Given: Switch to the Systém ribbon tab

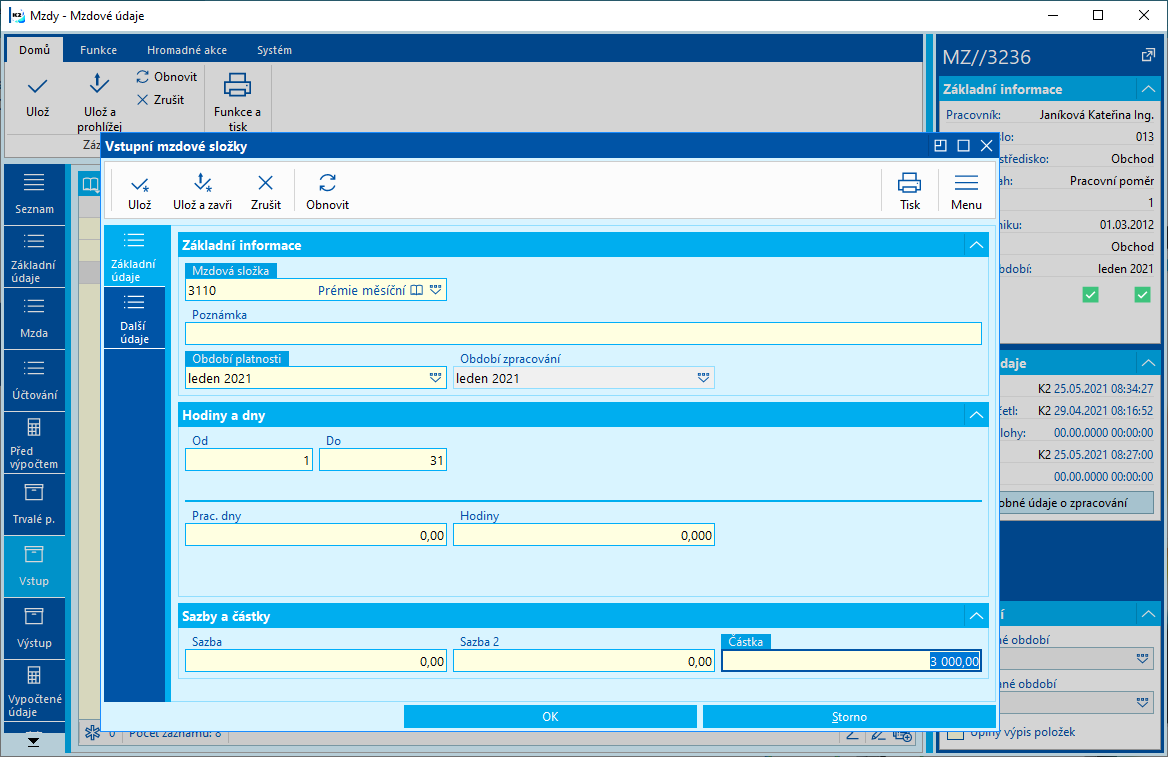Looking at the screenshot, I should pyautogui.click(x=274, y=50).
